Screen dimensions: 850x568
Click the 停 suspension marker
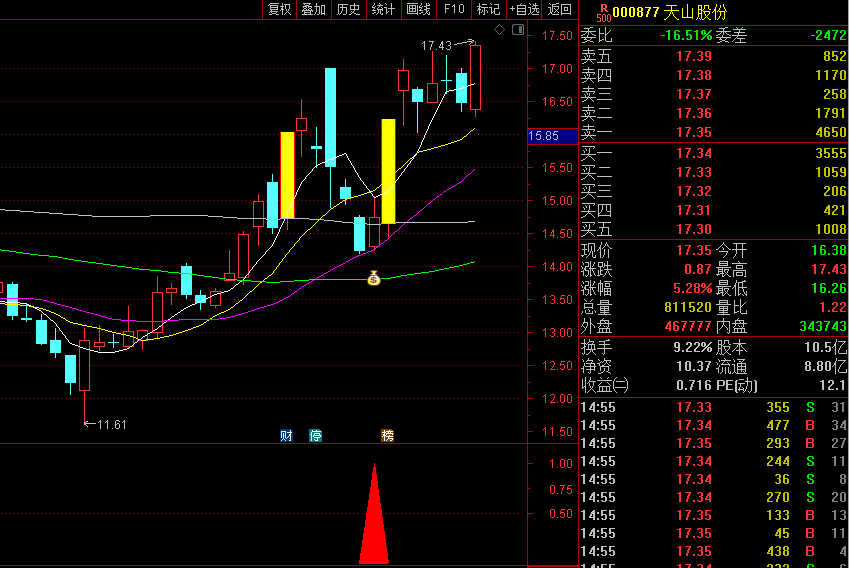pos(315,435)
